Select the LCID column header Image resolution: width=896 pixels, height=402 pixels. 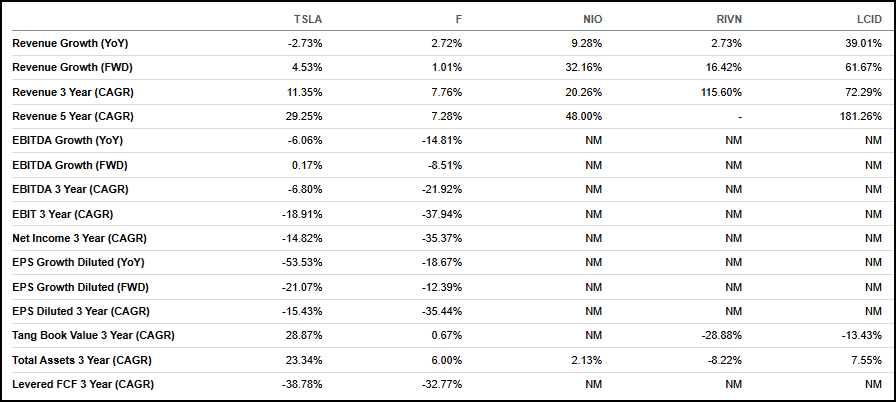868,19
